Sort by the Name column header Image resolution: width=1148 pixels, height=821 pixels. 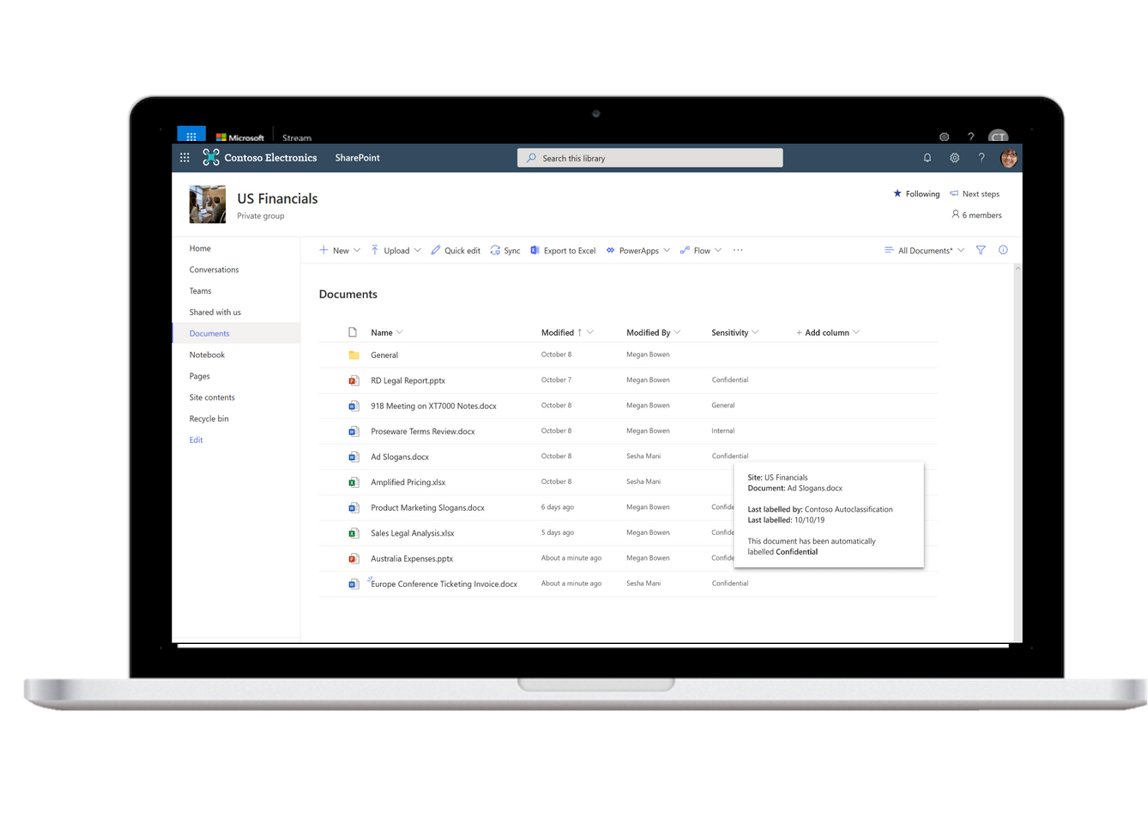click(387, 333)
